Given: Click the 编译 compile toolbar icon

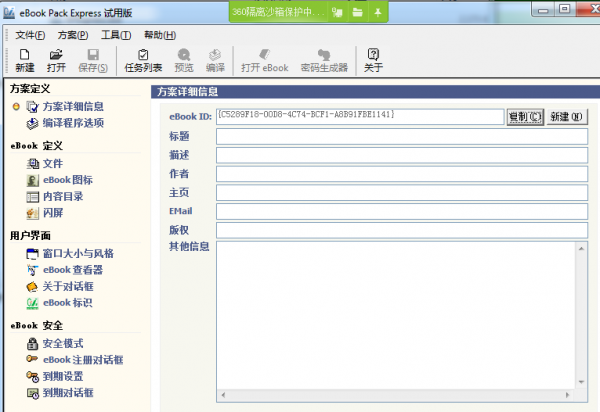Looking at the screenshot, I should 215,60.
